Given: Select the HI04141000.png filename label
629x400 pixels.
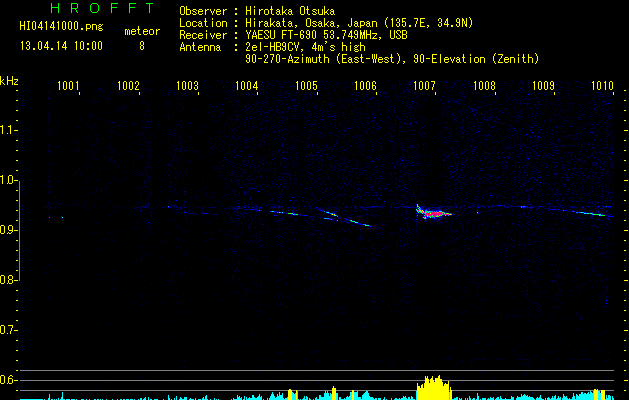Looking at the screenshot, I should click(x=61, y=27).
